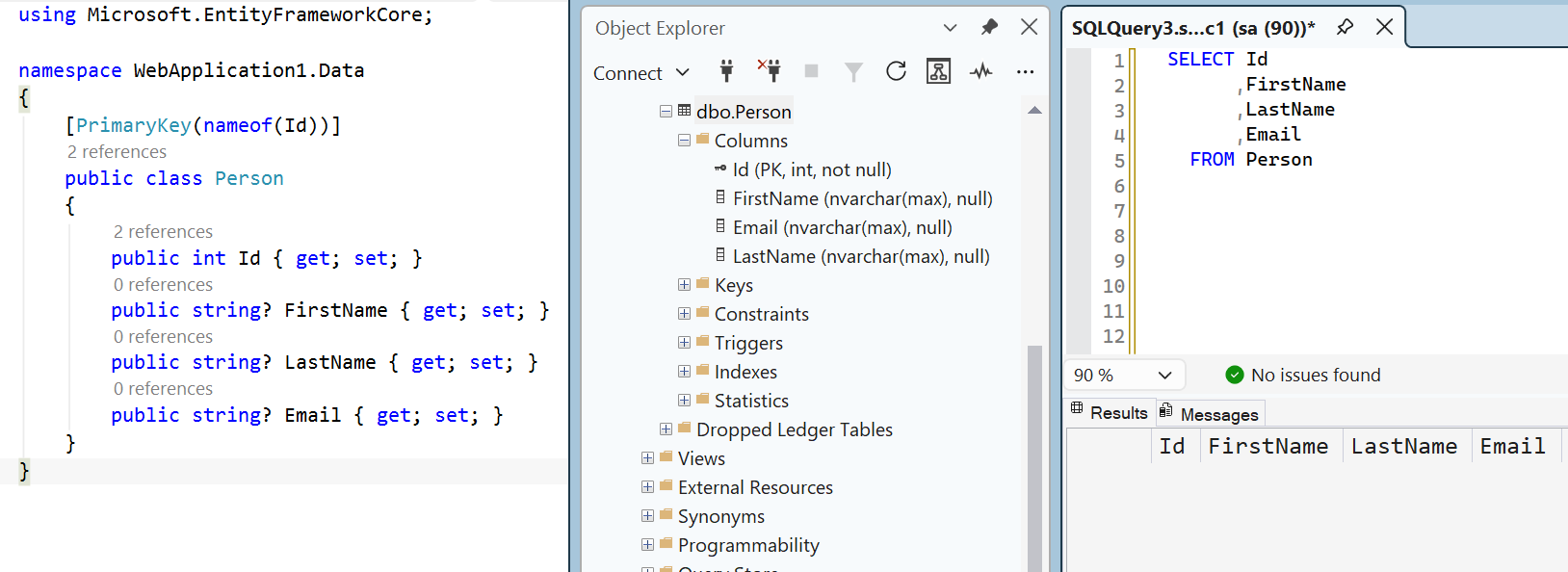Click the Email results column header
1568x572 pixels.
1515,446
